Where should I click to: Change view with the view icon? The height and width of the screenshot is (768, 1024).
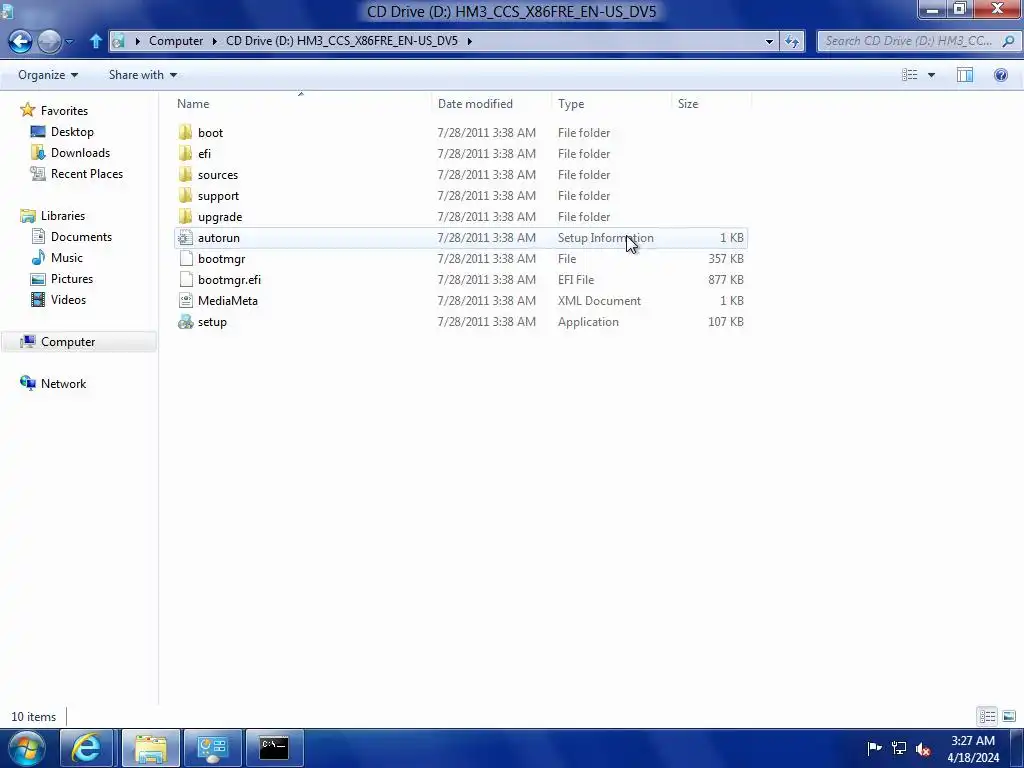[910, 75]
